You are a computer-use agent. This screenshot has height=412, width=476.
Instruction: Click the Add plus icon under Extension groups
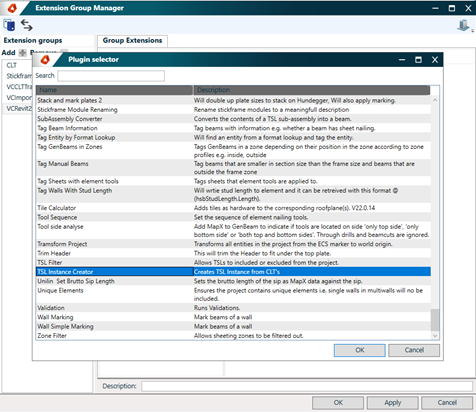pos(22,53)
